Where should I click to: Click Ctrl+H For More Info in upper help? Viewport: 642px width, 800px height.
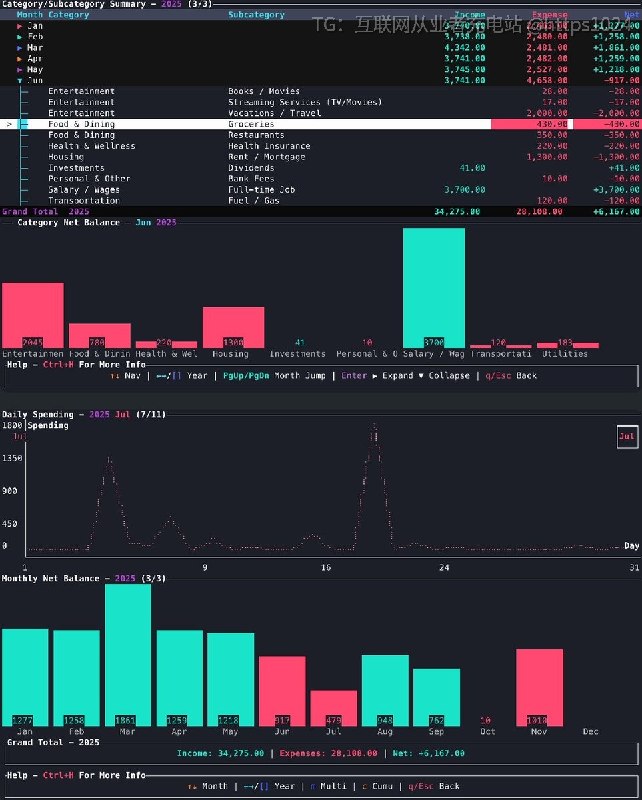(x=94, y=365)
